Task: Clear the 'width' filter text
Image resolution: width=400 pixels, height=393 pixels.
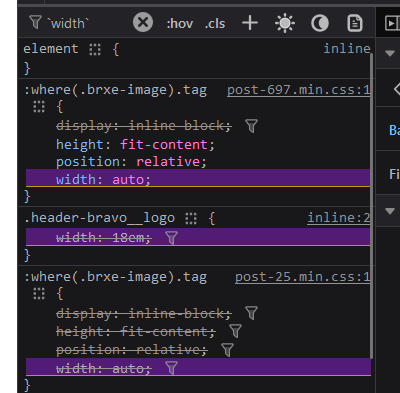Action: pyautogui.click(x=143, y=23)
